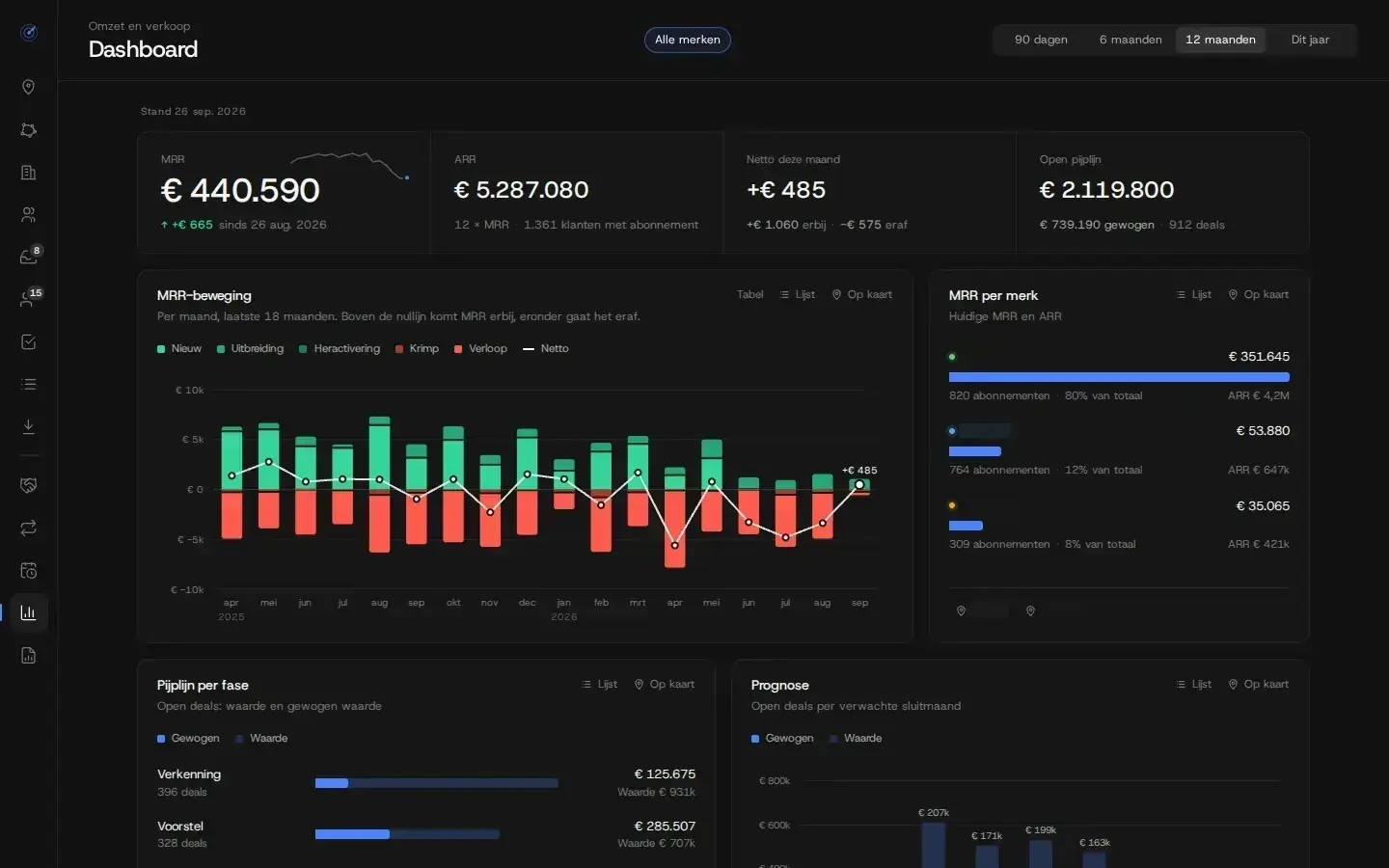Open the inbox icon with badge 8
The height and width of the screenshot is (868, 1389).
[29, 257]
